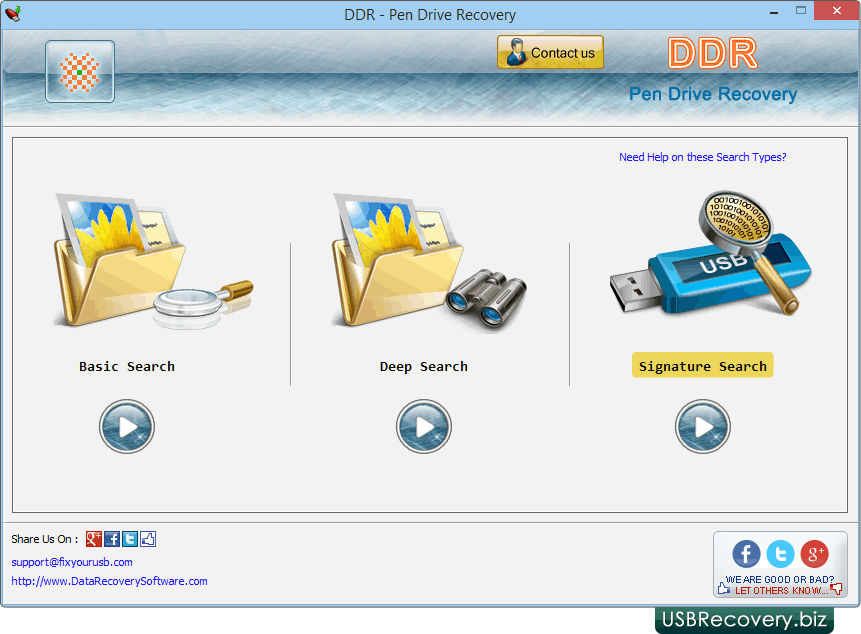
Task: Click the Deep Search folder with binoculars icon
Action: coord(429,262)
